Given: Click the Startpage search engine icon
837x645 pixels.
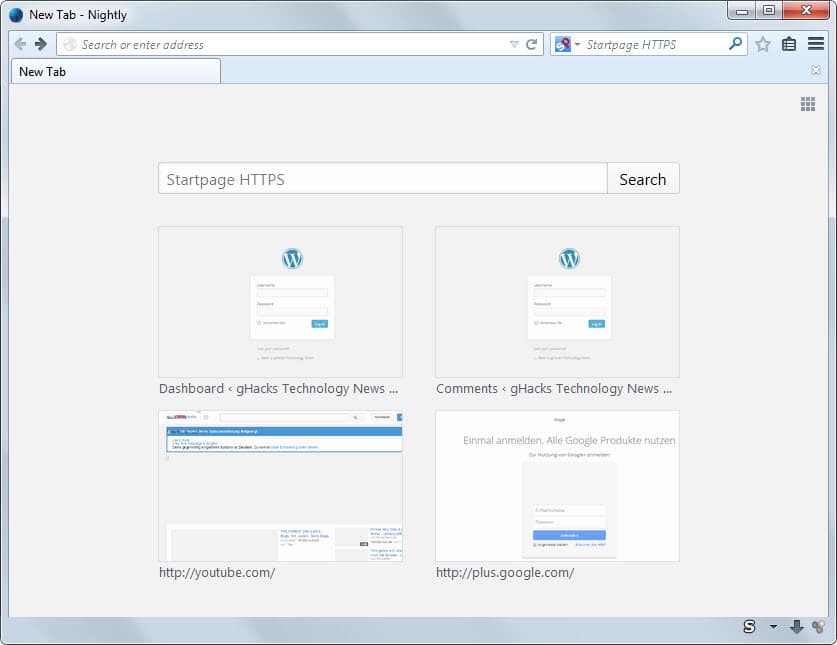Looking at the screenshot, I should tap(563, 44).
